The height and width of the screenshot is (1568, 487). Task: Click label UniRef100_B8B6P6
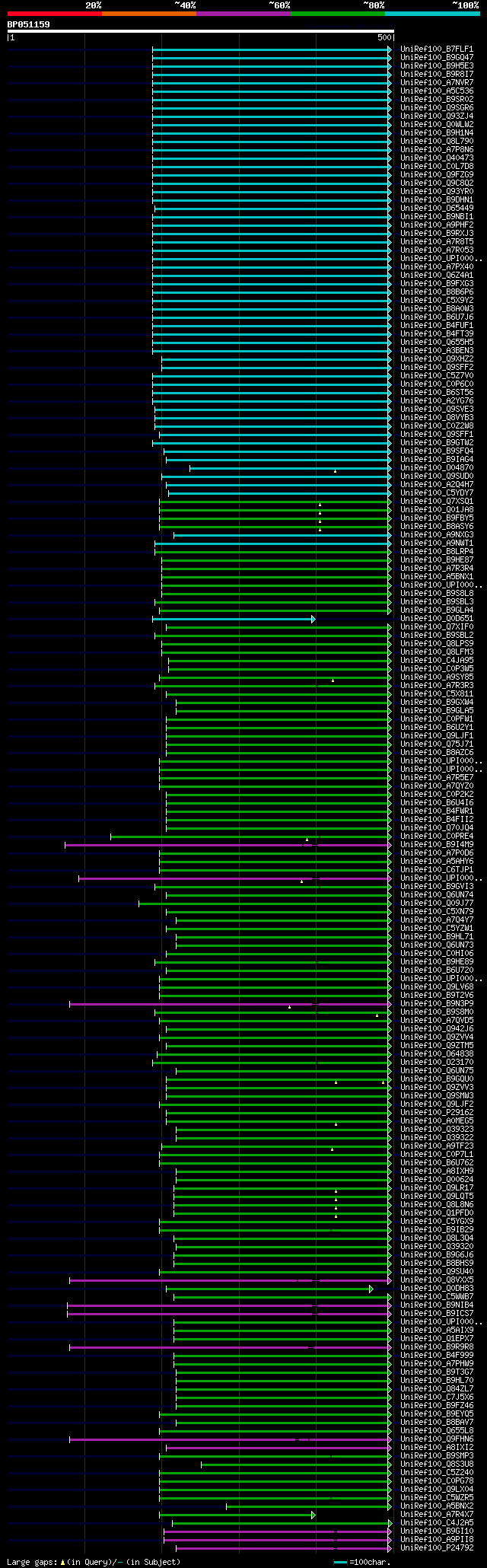pos(437,292)
